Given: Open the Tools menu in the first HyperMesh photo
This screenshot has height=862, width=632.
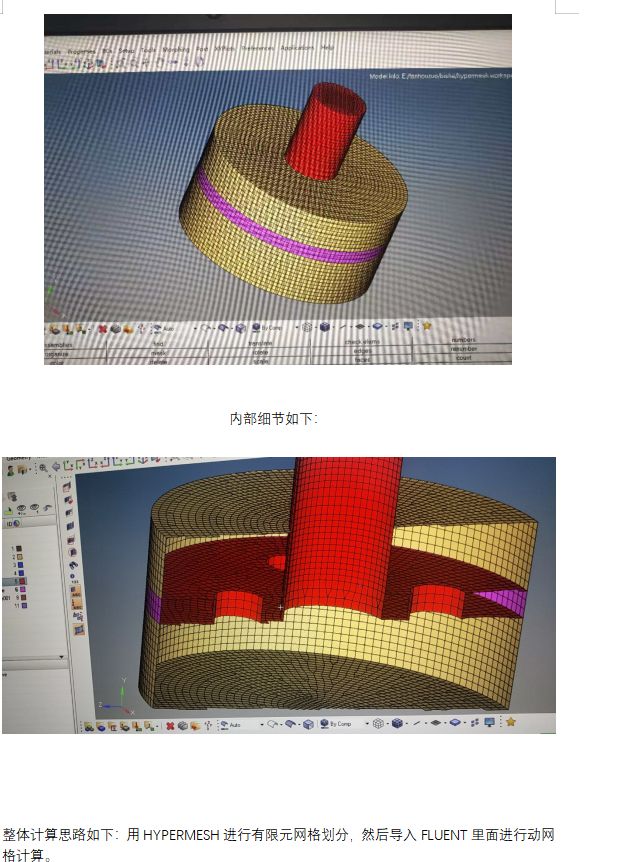Looking at the screenshot, I should 148,50.
